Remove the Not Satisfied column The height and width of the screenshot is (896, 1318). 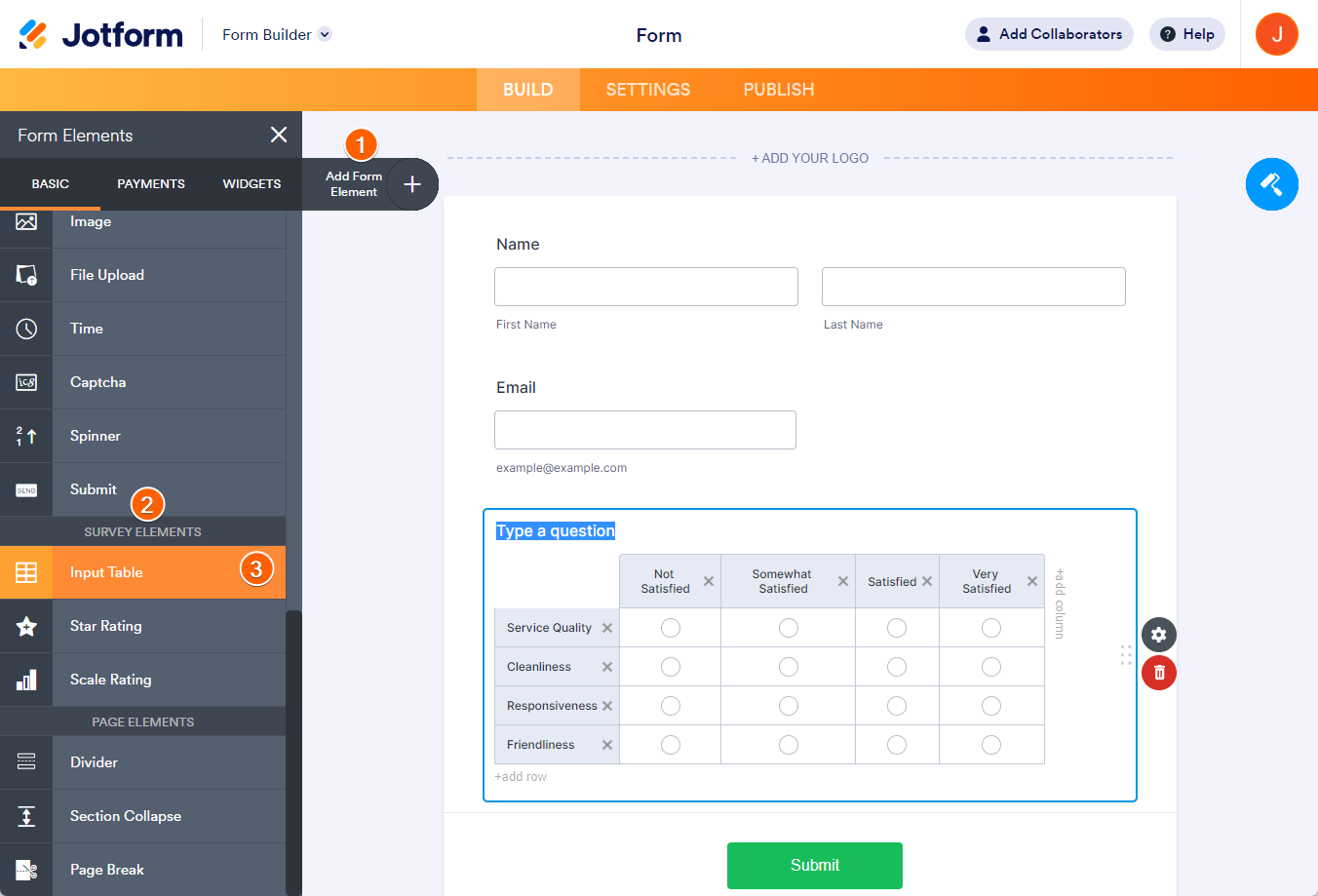[709, 581]
